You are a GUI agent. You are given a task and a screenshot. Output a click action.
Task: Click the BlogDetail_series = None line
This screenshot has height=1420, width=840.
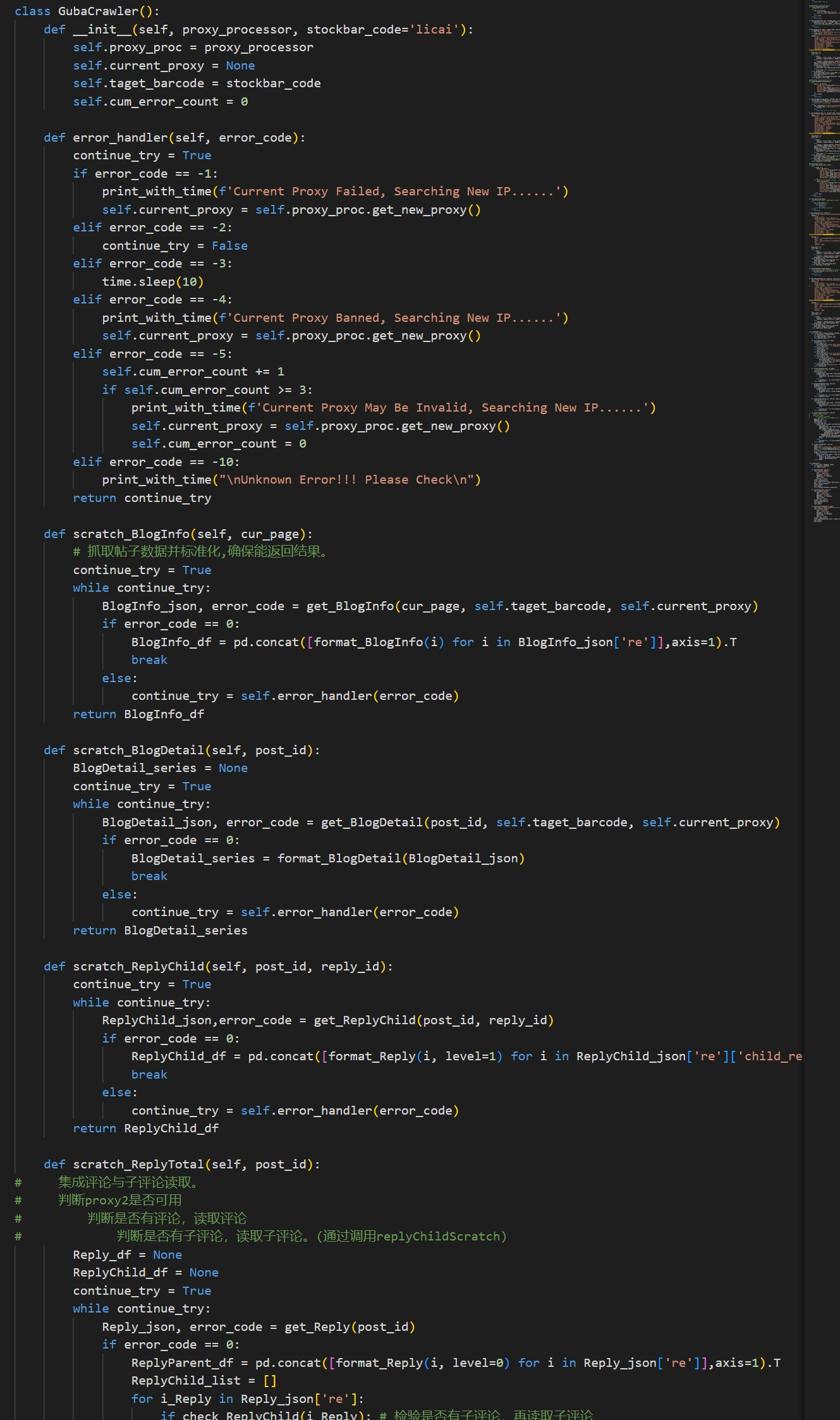tap(160, 768)
